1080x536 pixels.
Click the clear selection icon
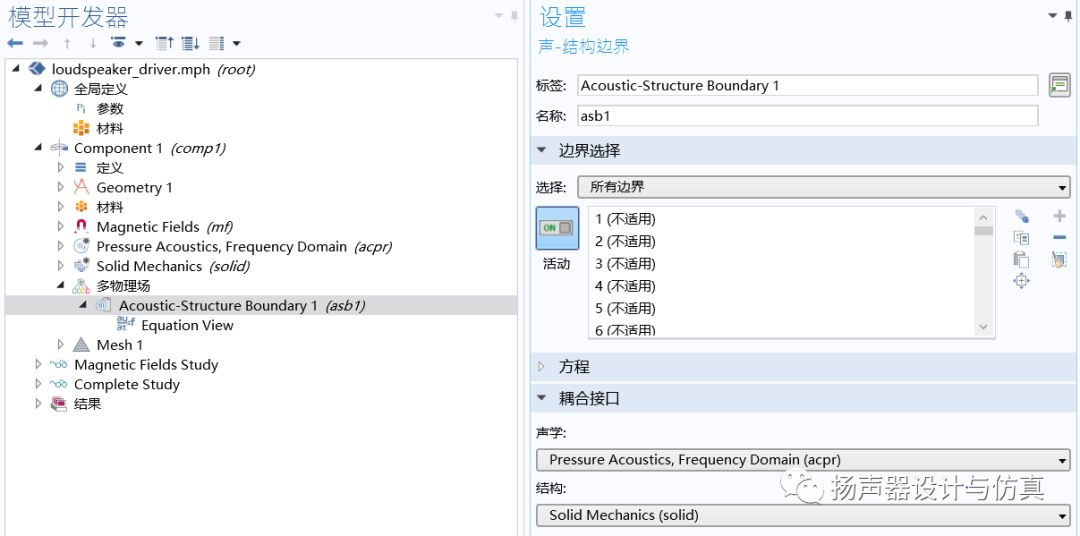click(1059, 260)
